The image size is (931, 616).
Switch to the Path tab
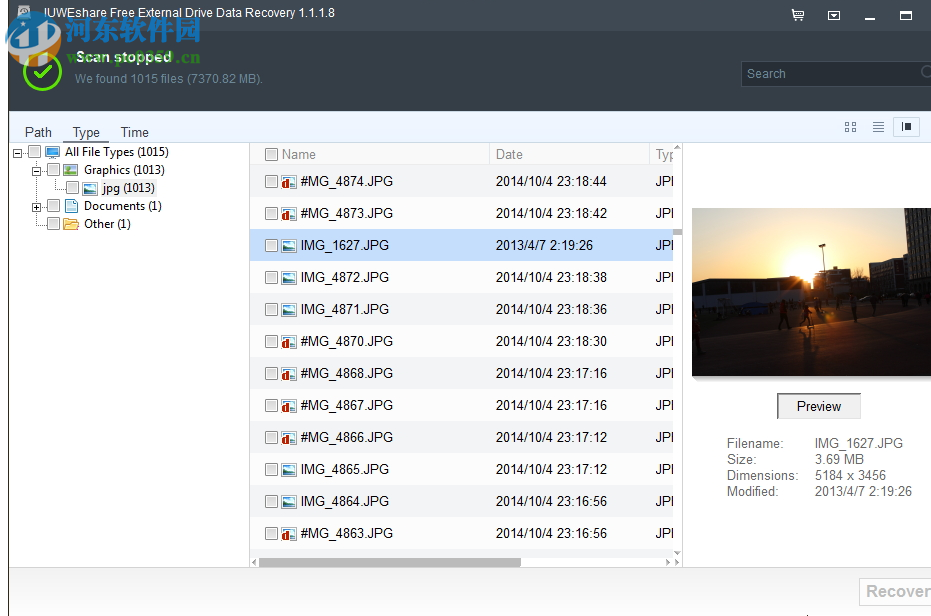(38, 131)
